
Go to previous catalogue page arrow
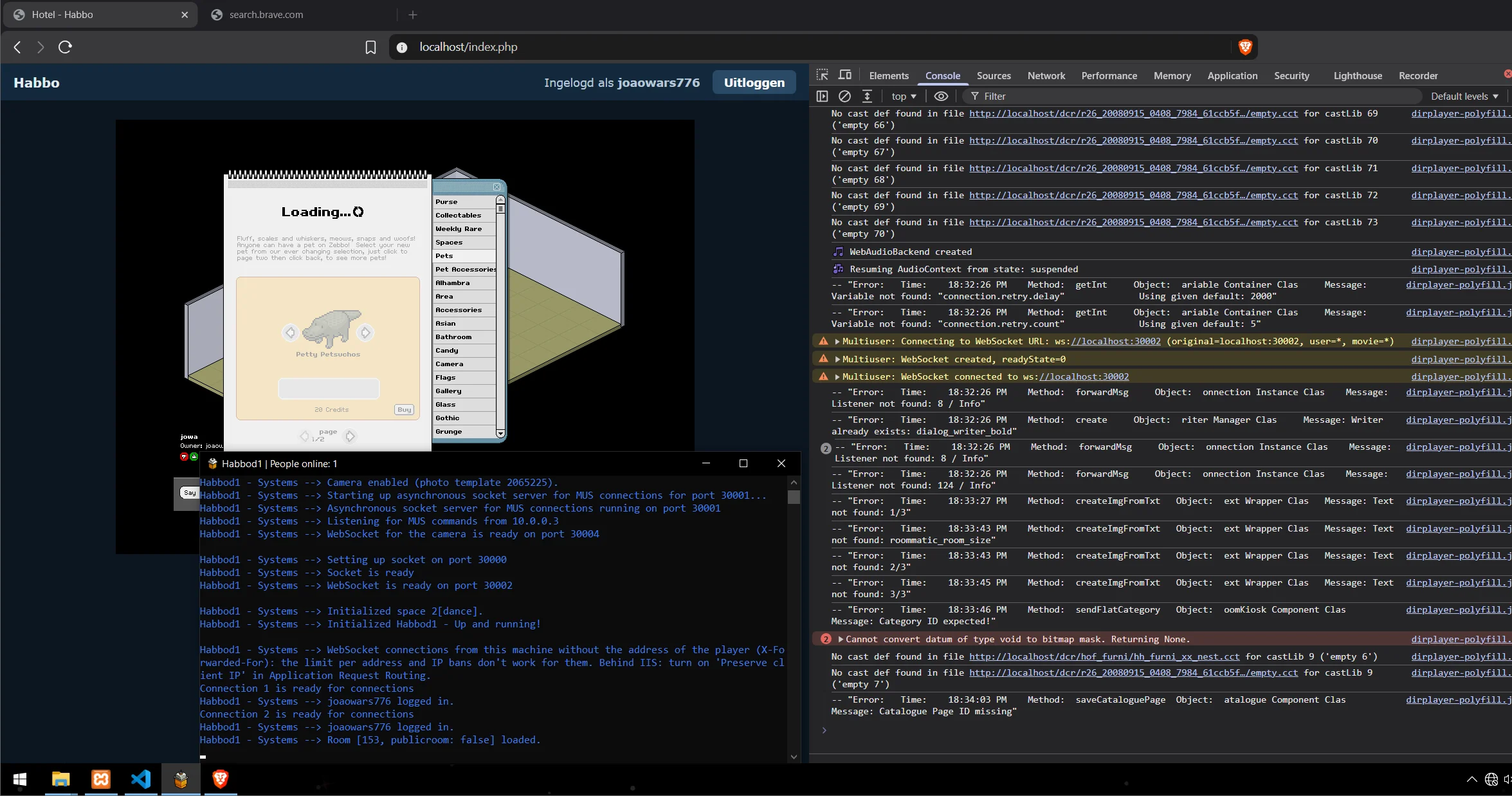305,436
